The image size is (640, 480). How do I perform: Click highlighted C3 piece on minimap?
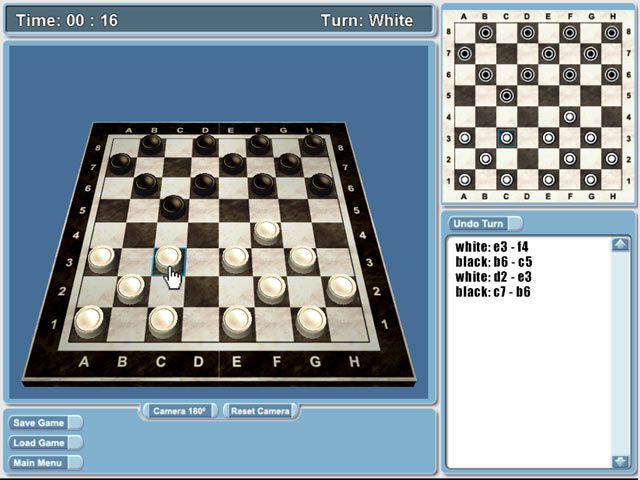click(507, 138)
